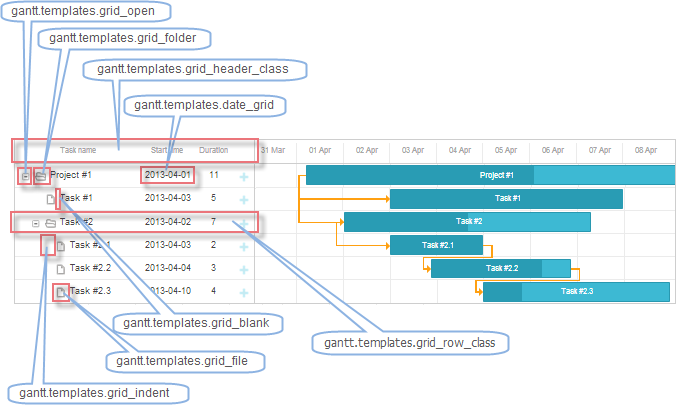Click the Task name column header
Screen dimensions: 676x405
(78, 150)
